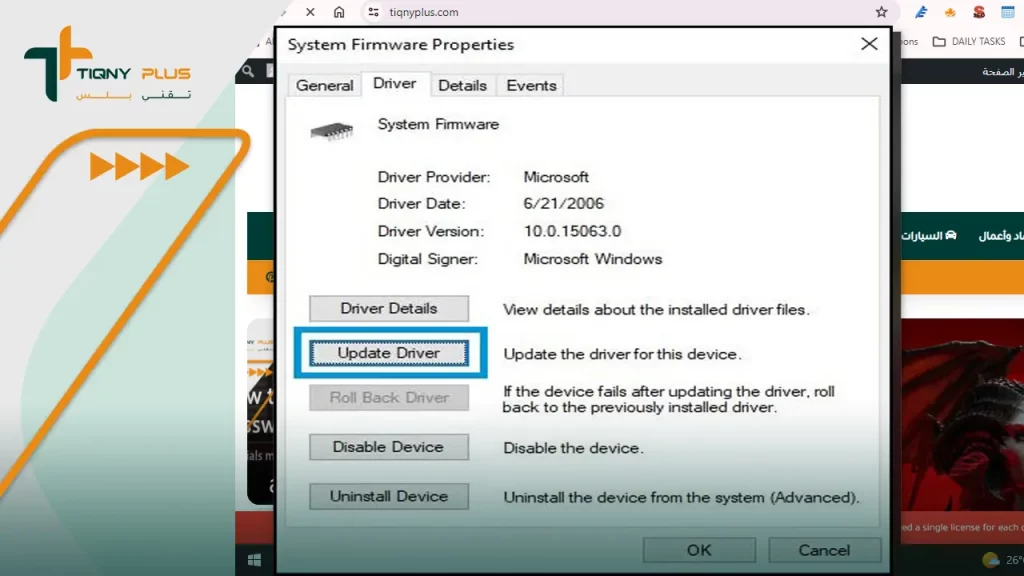
Task: Click the Uninstall Device button
Action: pyautogui.click(x=389, y=496)
